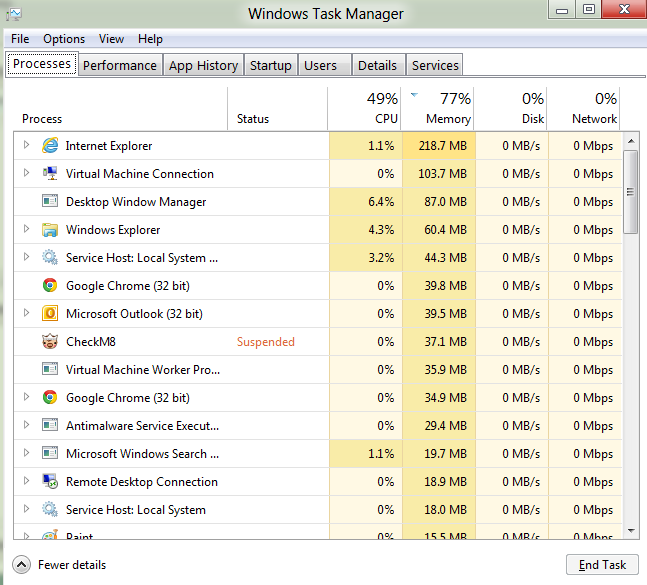The image size is (647, 585).
Task: Click the Fewer details link text
Action: pyautogui.click(x=72, y=564)
